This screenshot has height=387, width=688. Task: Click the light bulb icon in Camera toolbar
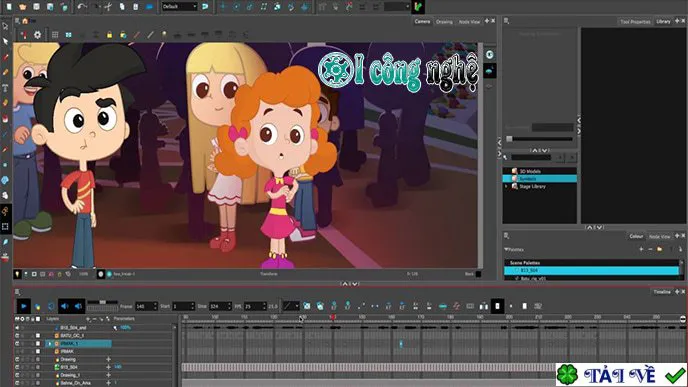[164, 35]
